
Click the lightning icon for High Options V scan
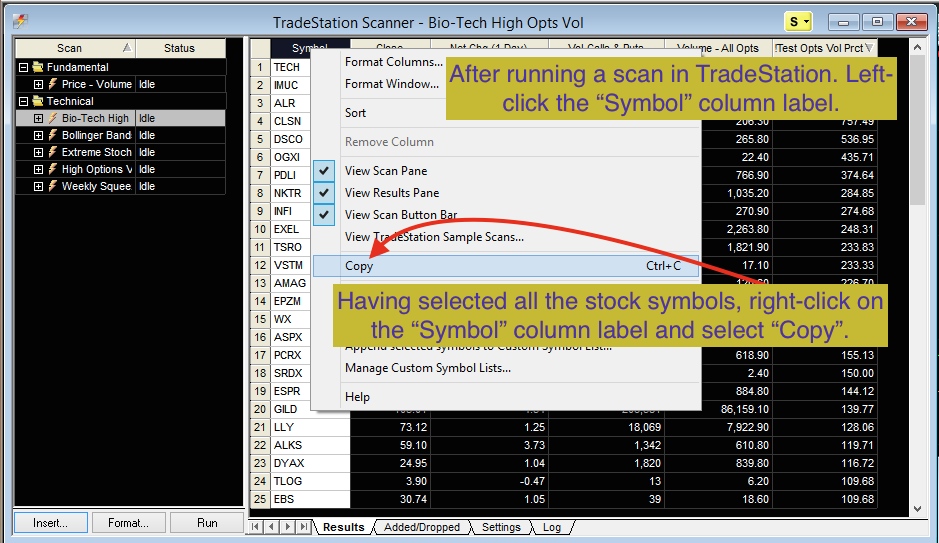[x=53, y=169]
